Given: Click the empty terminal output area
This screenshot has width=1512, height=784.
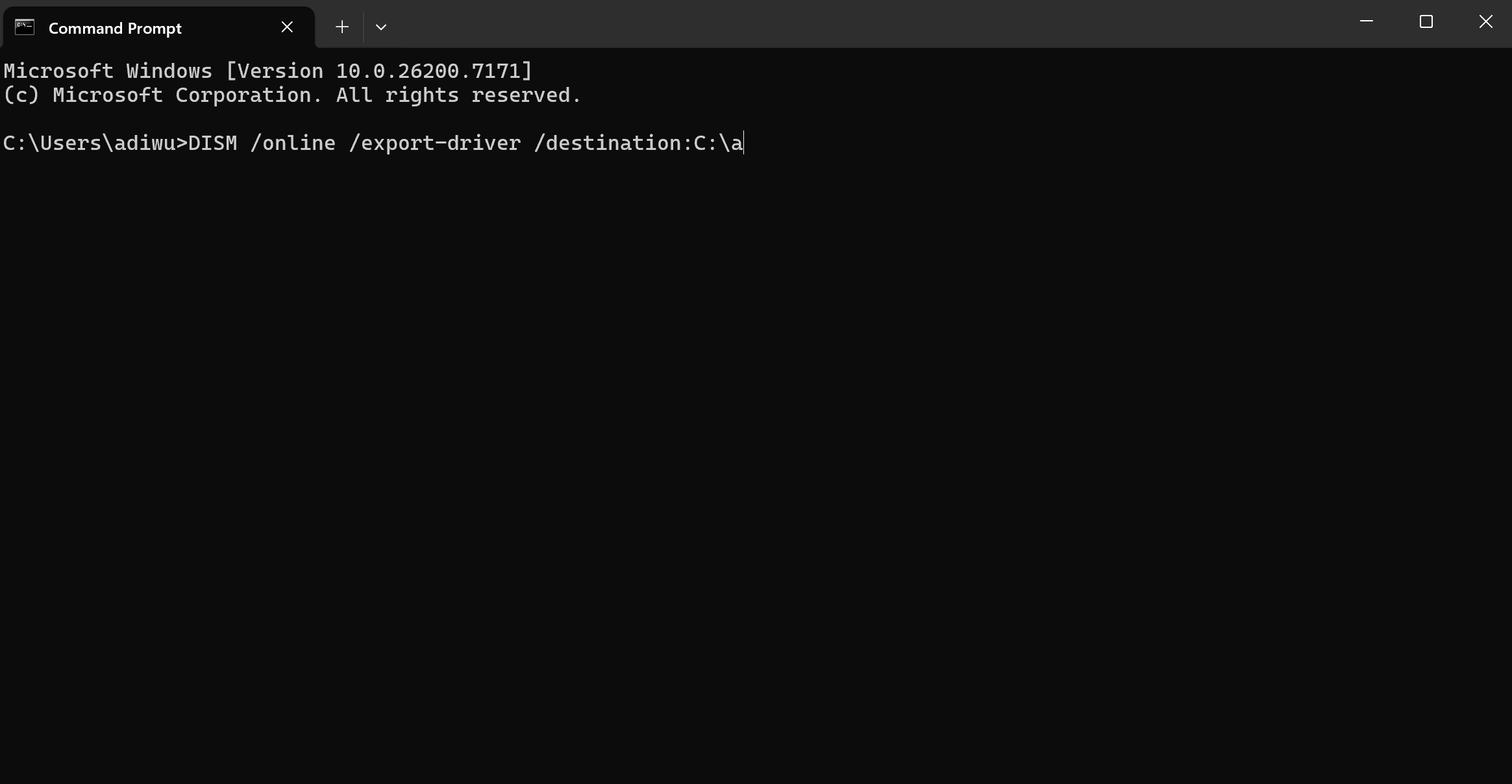Looking at the screenshot, I should 753,454.
